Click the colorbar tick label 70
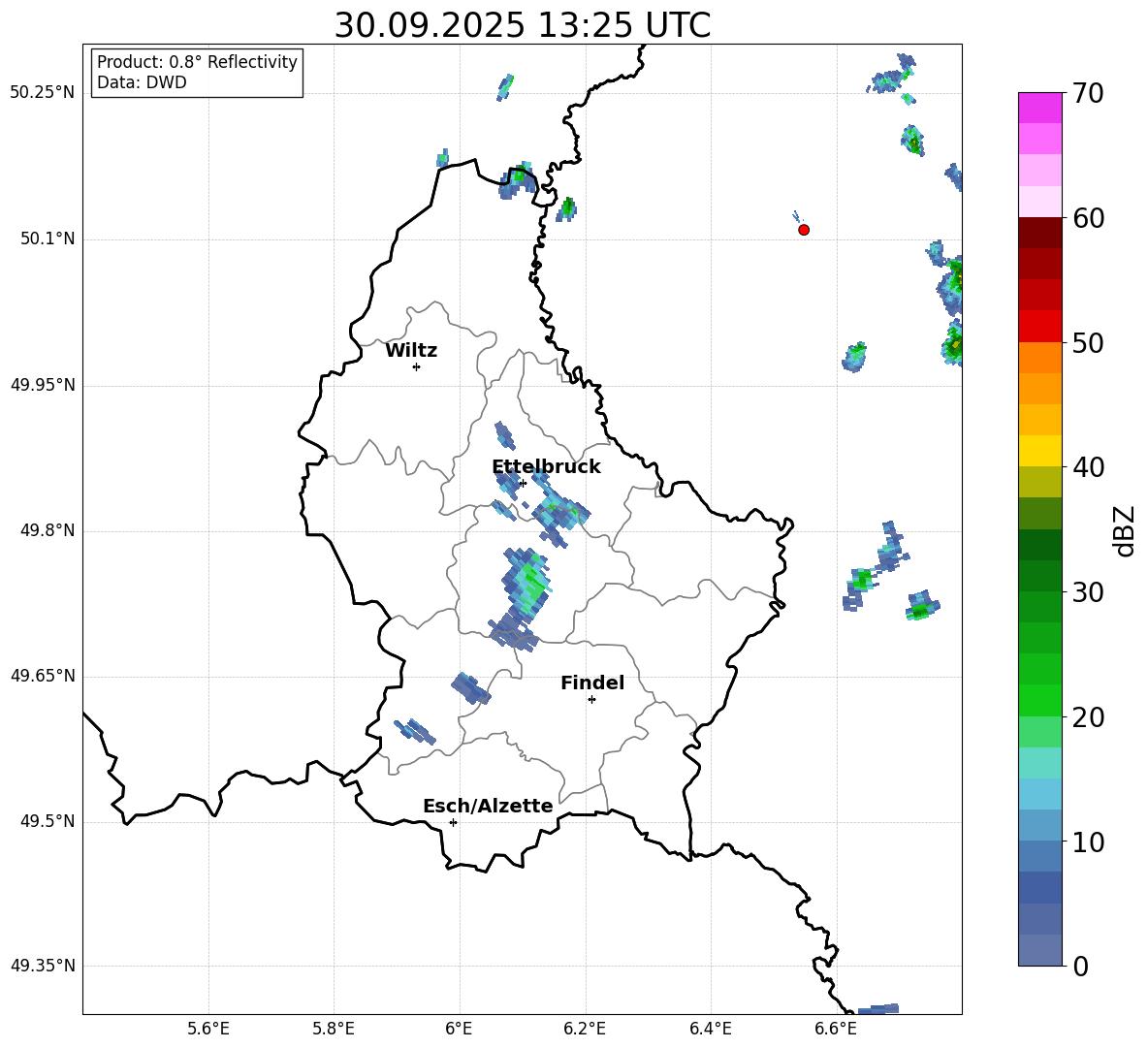 [1088, 93]
